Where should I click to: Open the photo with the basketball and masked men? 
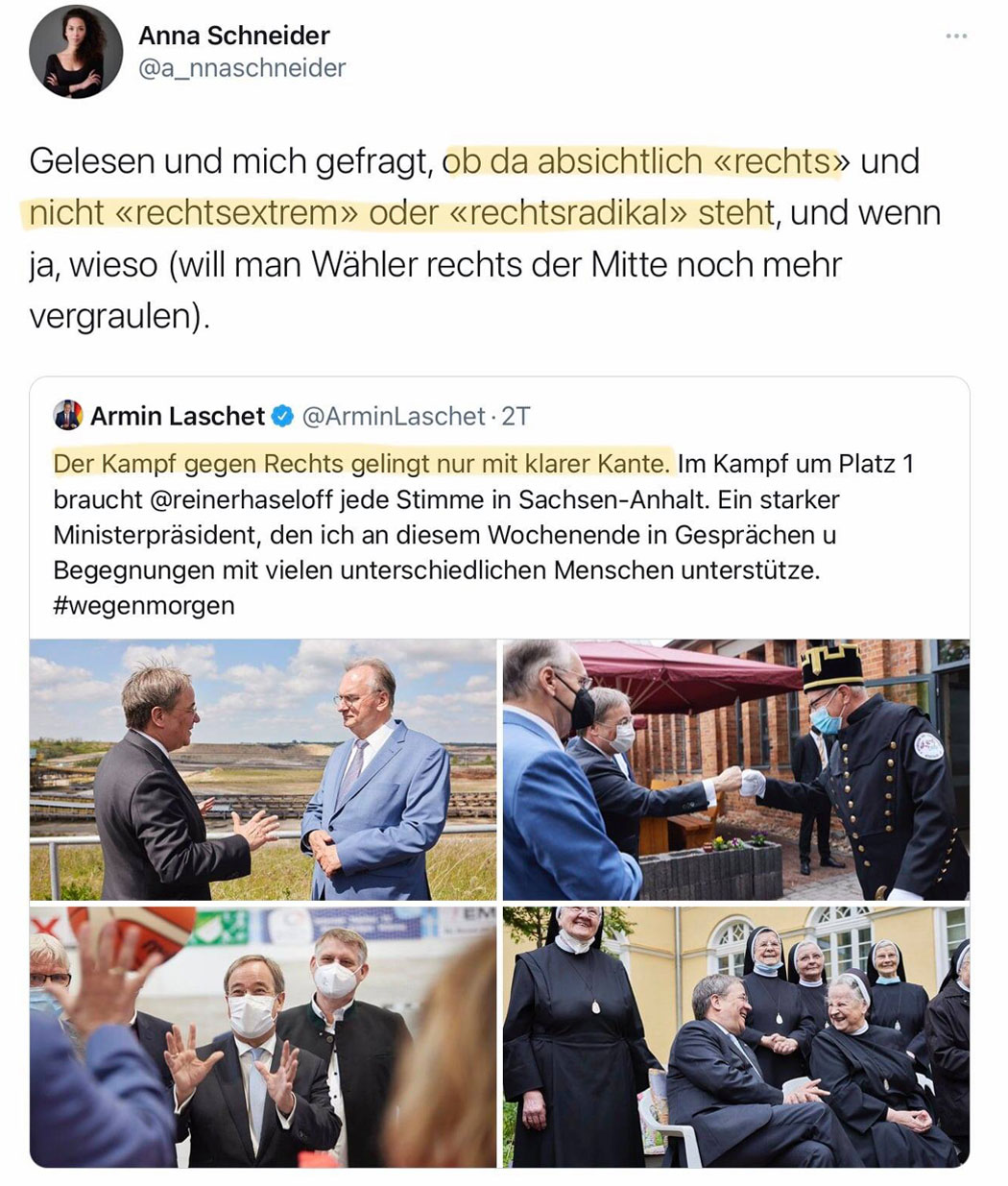pyautogui.click(x=263, y=1037)
